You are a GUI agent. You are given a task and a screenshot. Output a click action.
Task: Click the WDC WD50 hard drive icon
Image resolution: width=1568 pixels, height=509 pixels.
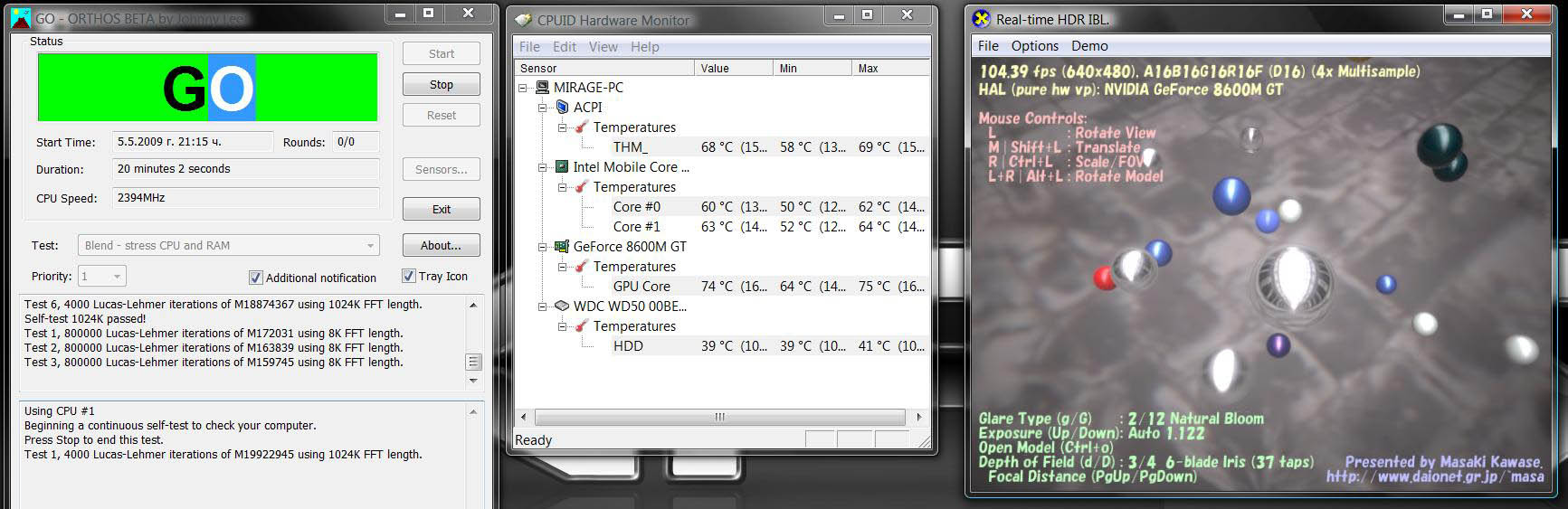(x=562, y=306)
